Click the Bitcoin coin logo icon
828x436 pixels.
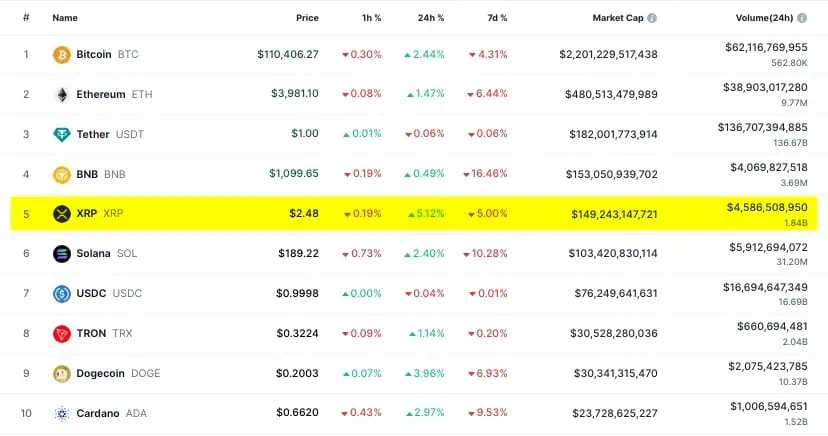(61, 54)
